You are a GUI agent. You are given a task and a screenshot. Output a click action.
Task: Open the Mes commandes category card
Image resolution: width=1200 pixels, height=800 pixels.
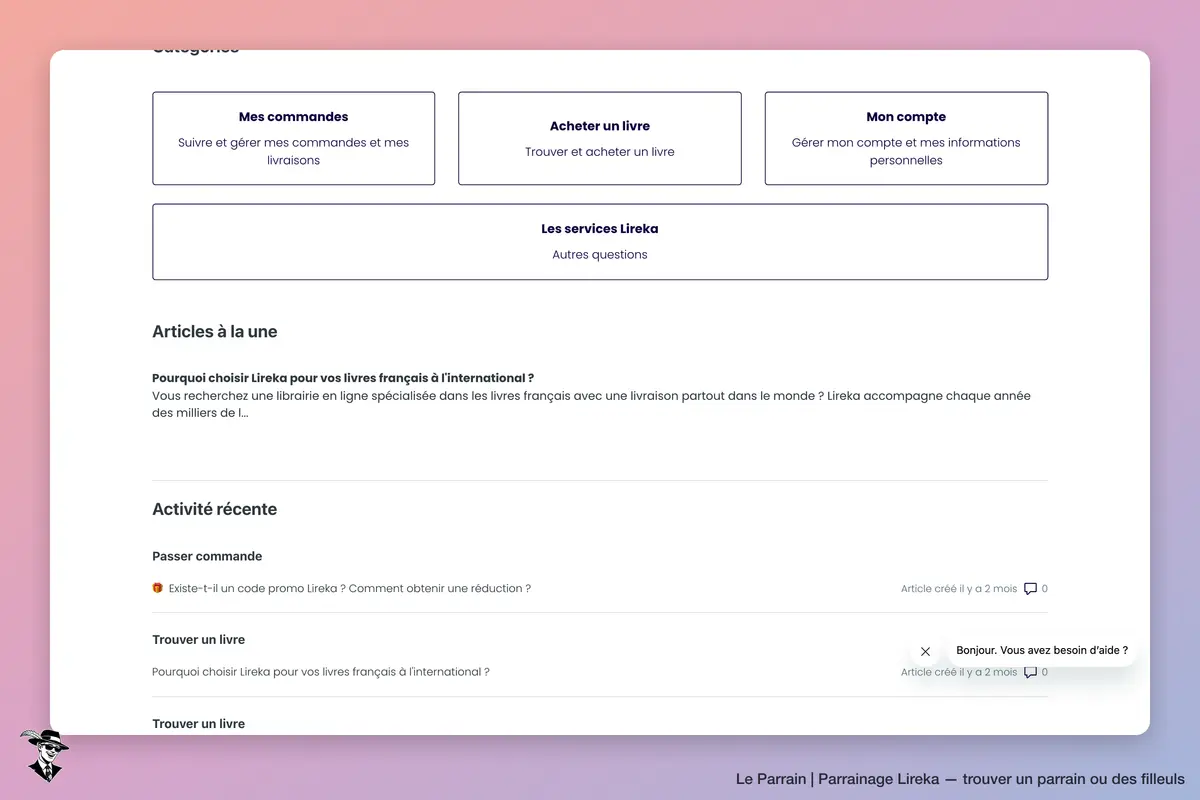(x=293, y=138)
